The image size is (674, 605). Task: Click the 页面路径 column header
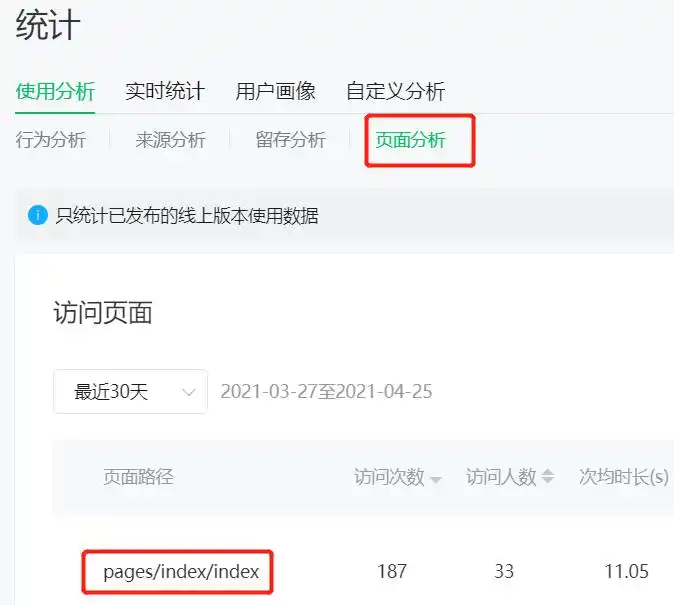(138, 477)
